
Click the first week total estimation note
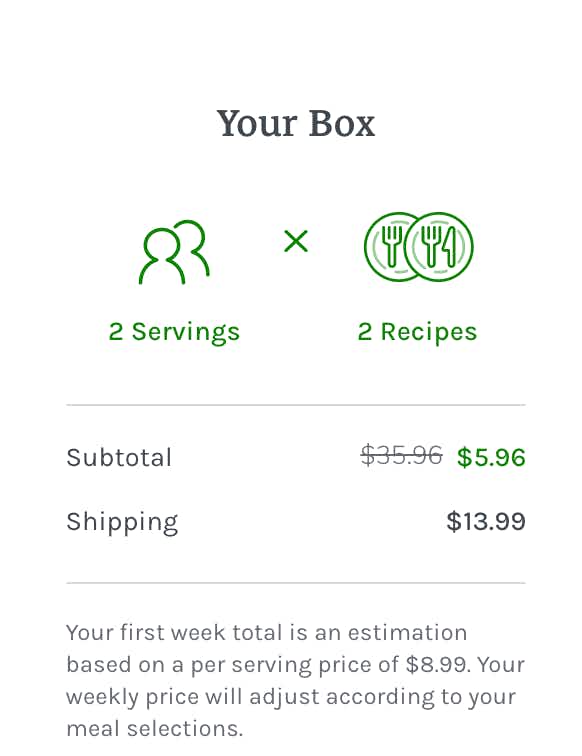[x=296, y=680]
